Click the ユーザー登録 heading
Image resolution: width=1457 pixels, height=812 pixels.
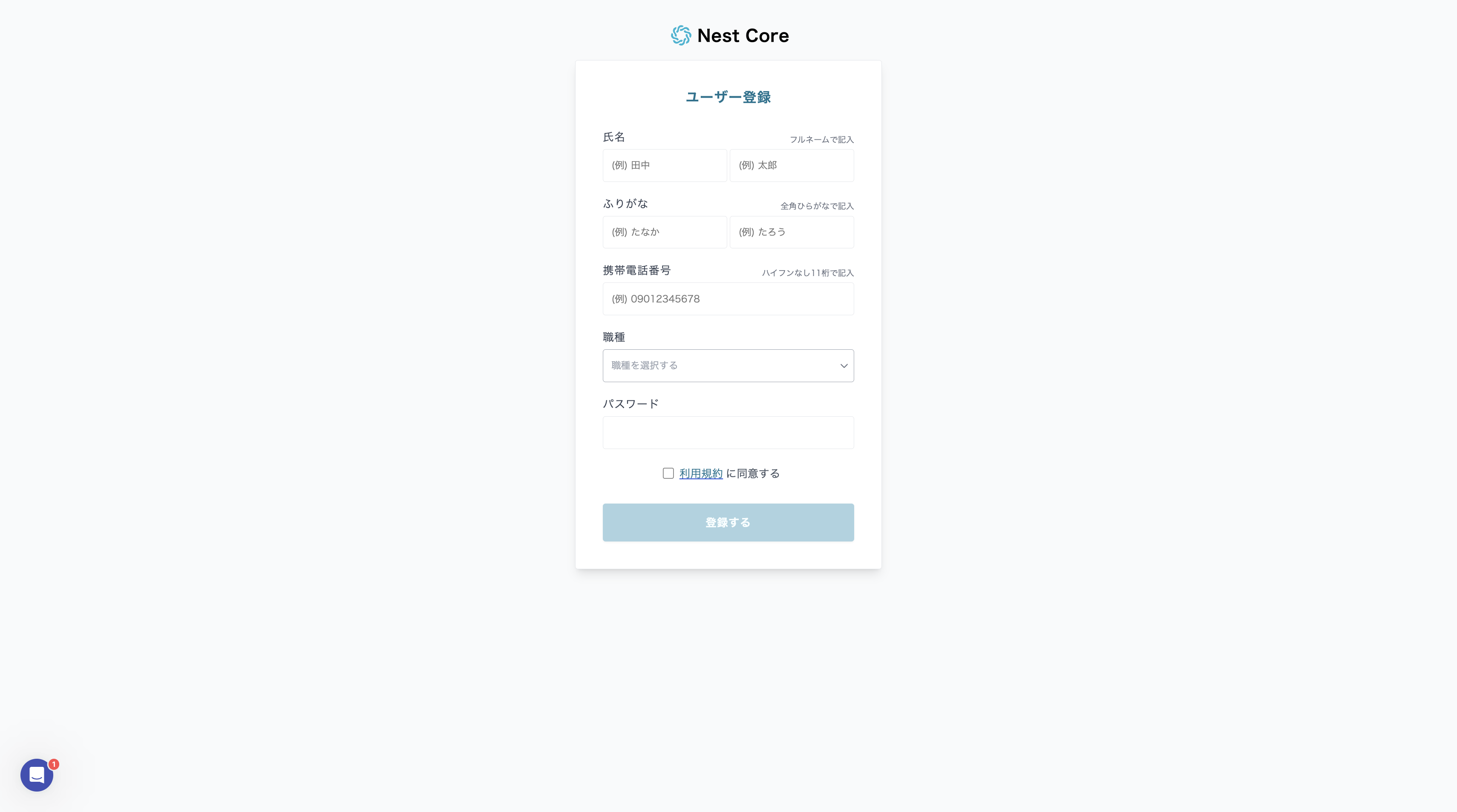(728, 97)
